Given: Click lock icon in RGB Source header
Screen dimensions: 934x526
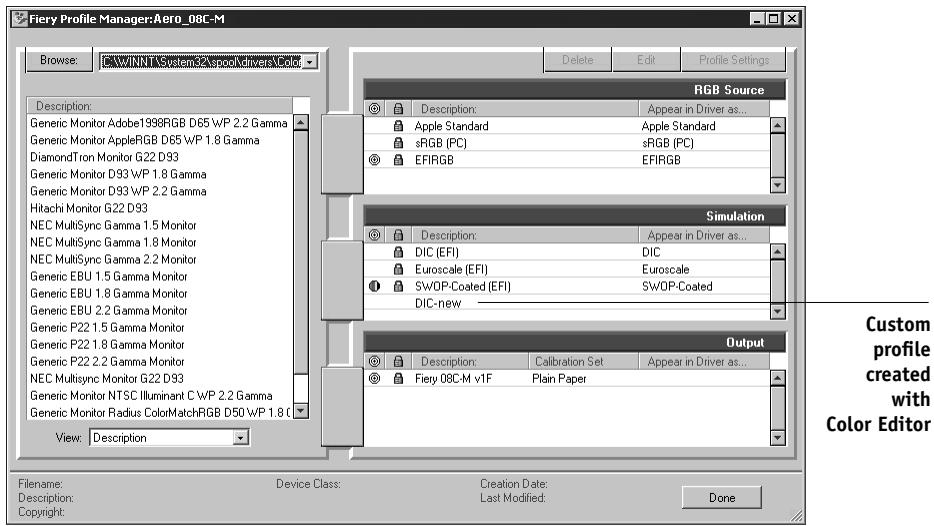Looking at the screenshot, I should click(398, 109).
